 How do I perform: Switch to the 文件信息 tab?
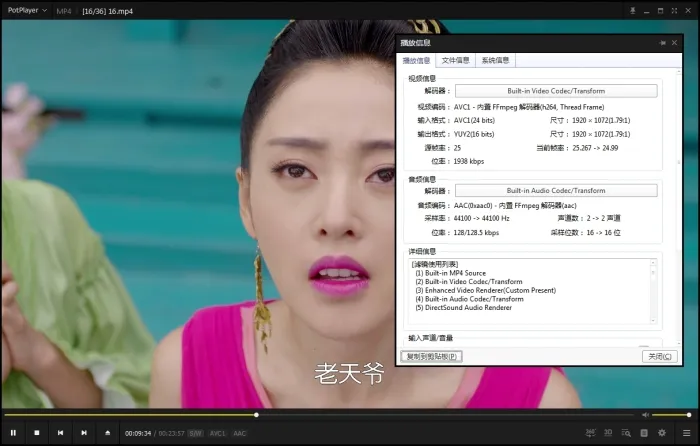(455, 60)
